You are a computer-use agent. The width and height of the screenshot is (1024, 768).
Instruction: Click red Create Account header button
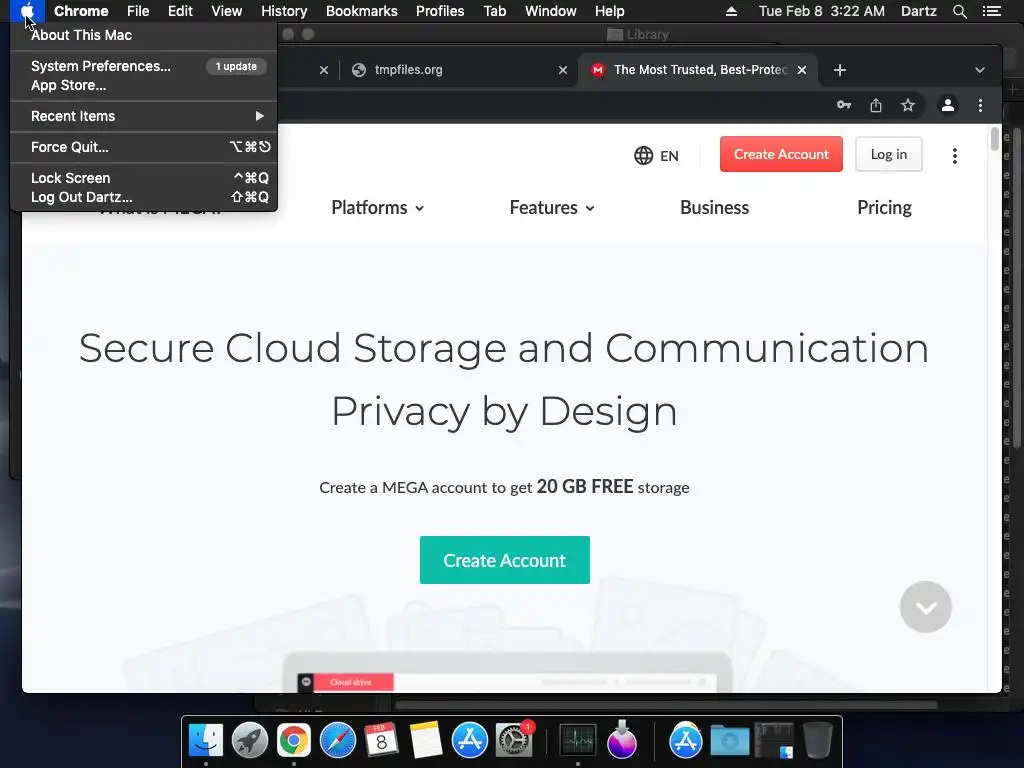point(781,154)
